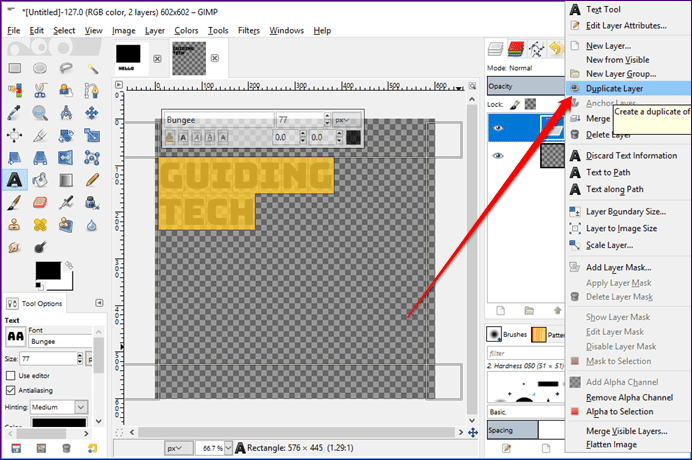Click the Font name field showing Bungee
The width and height of the screenshot is (692, 460).
pos(60,341)
